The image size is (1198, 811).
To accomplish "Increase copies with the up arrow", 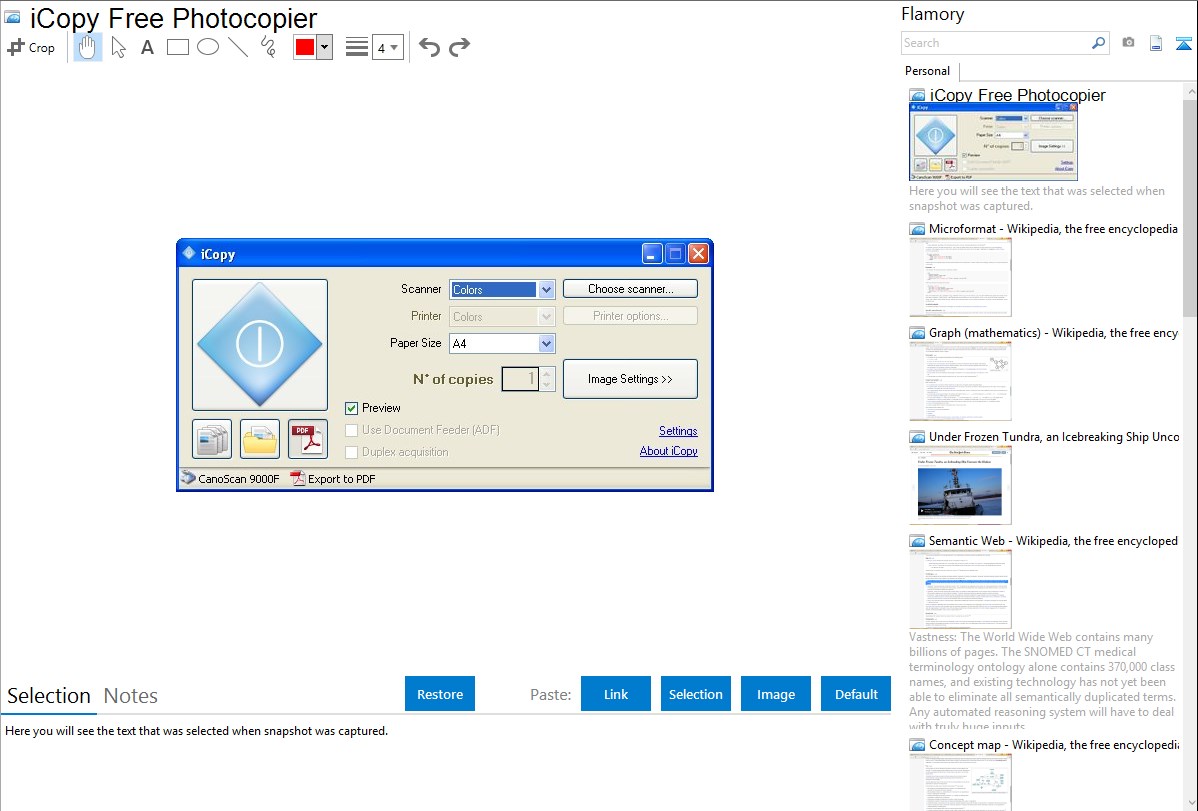I will pos(547,374).
